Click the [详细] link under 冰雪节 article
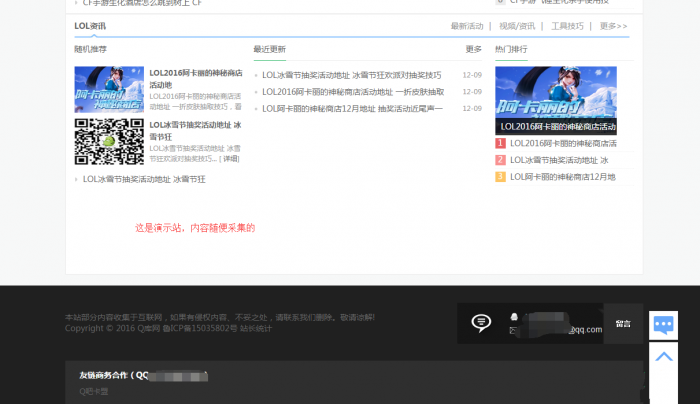700x404 pixels. pyautogui.click(x=231, y=159)
